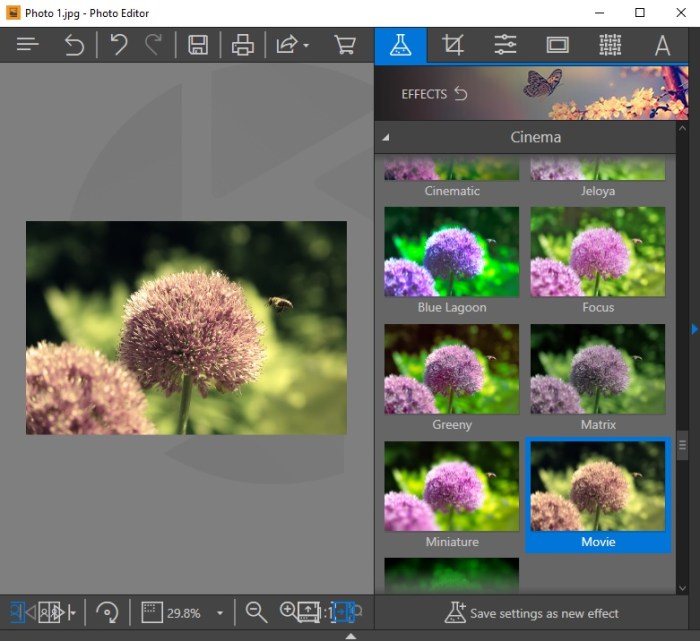This screenshot has width=700, height=641.
Task: Open the hamburger main menu
Action: pyautogui.click(x=28, y=45)
